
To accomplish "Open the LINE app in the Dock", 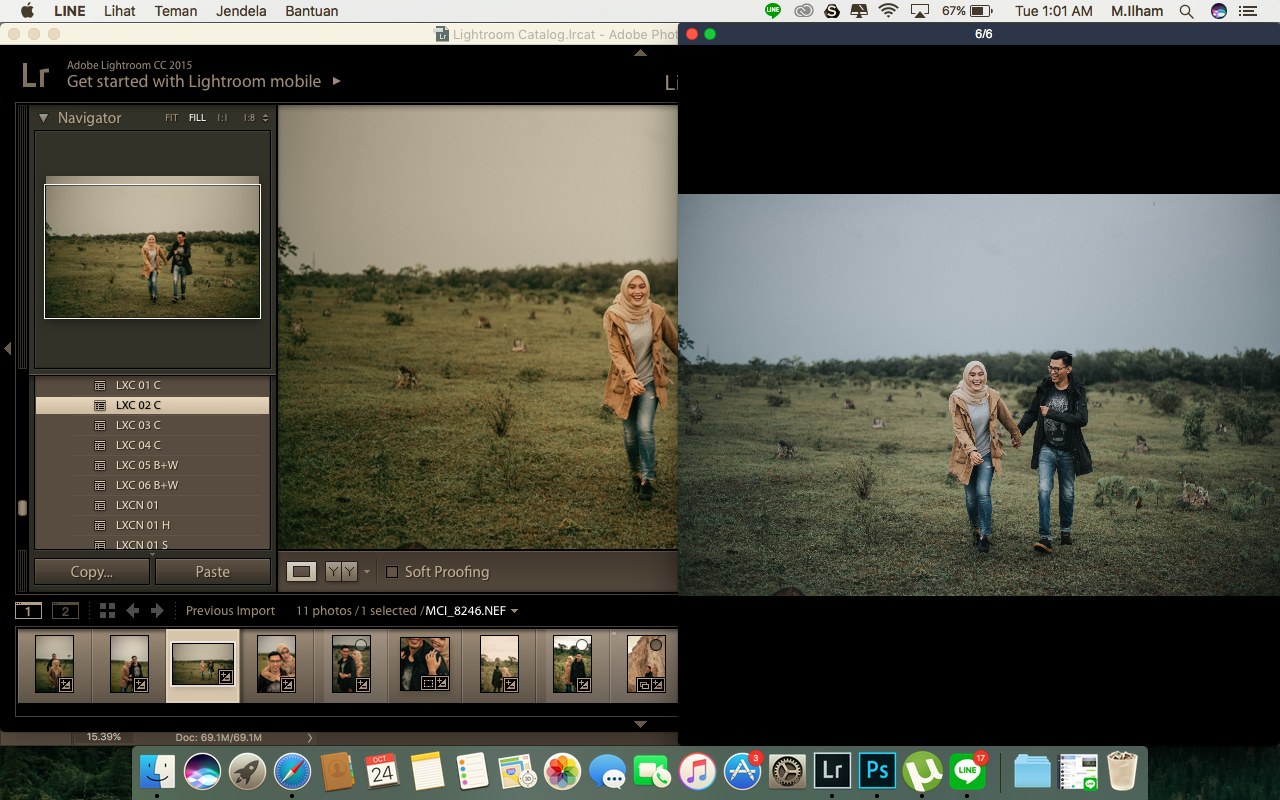I will (x=968, y=771).
